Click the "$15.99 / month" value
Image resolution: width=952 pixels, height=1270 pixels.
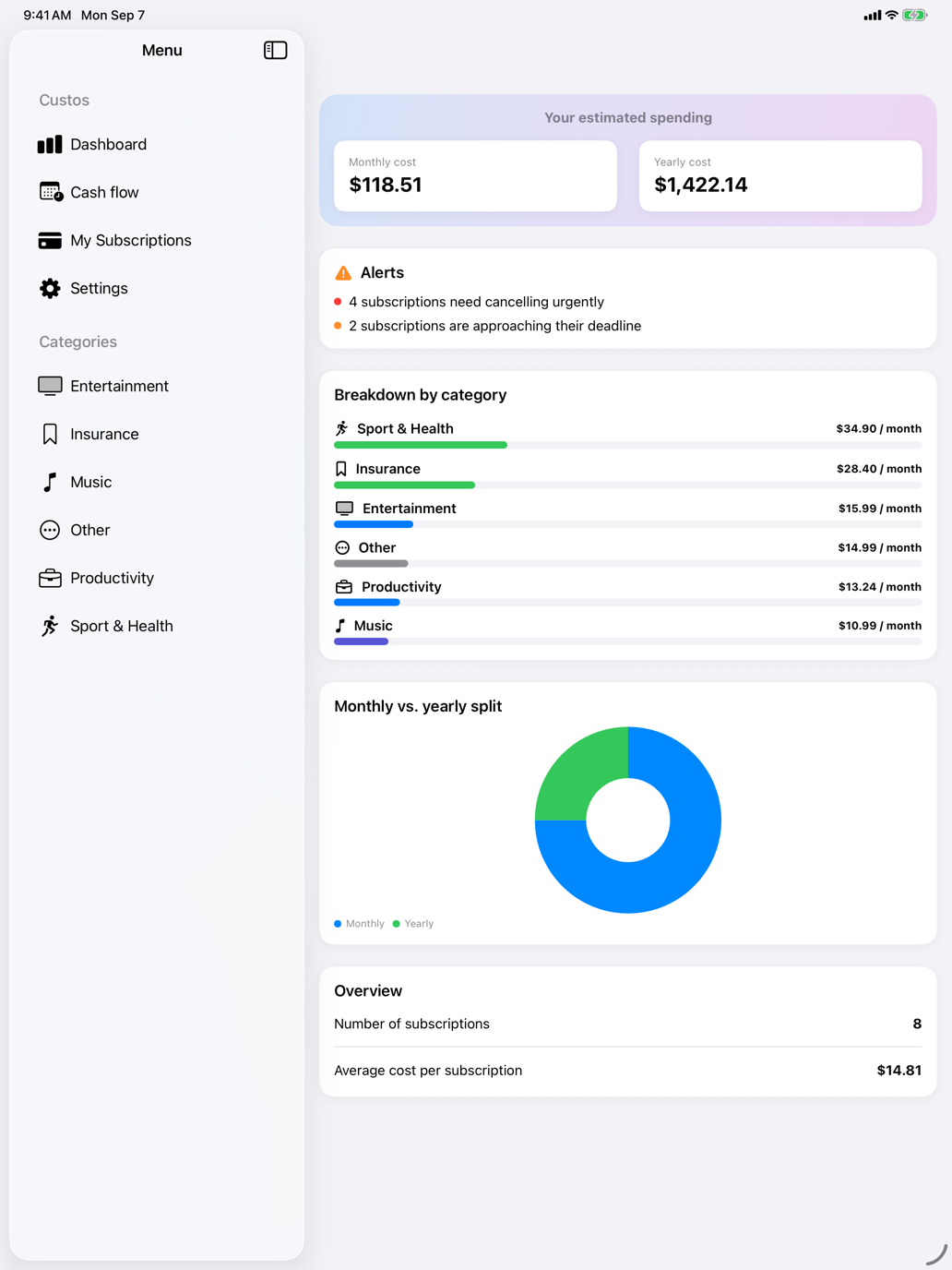(880, 509)
